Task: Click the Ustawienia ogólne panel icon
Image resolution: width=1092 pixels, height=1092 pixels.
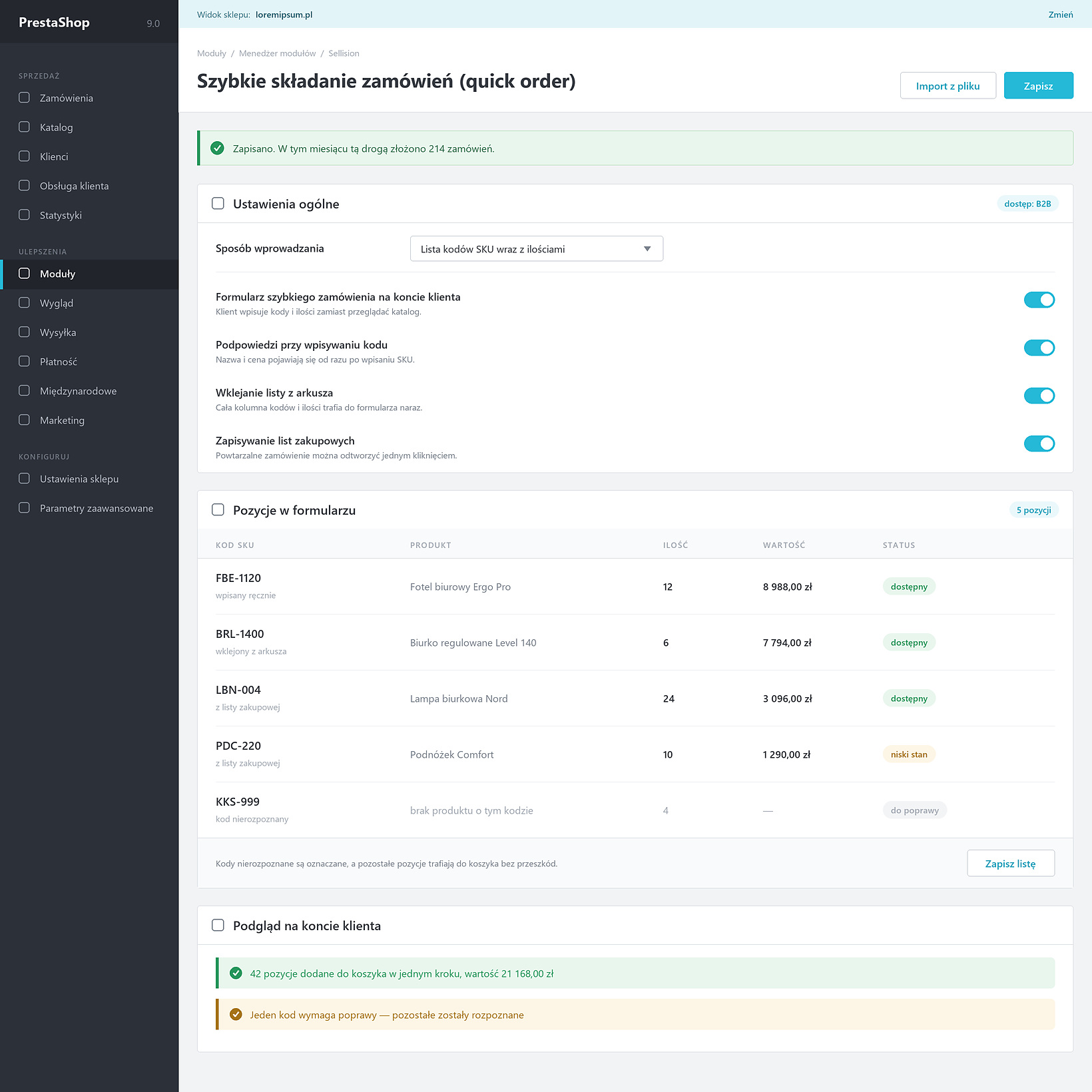Action: click(218, 204)
